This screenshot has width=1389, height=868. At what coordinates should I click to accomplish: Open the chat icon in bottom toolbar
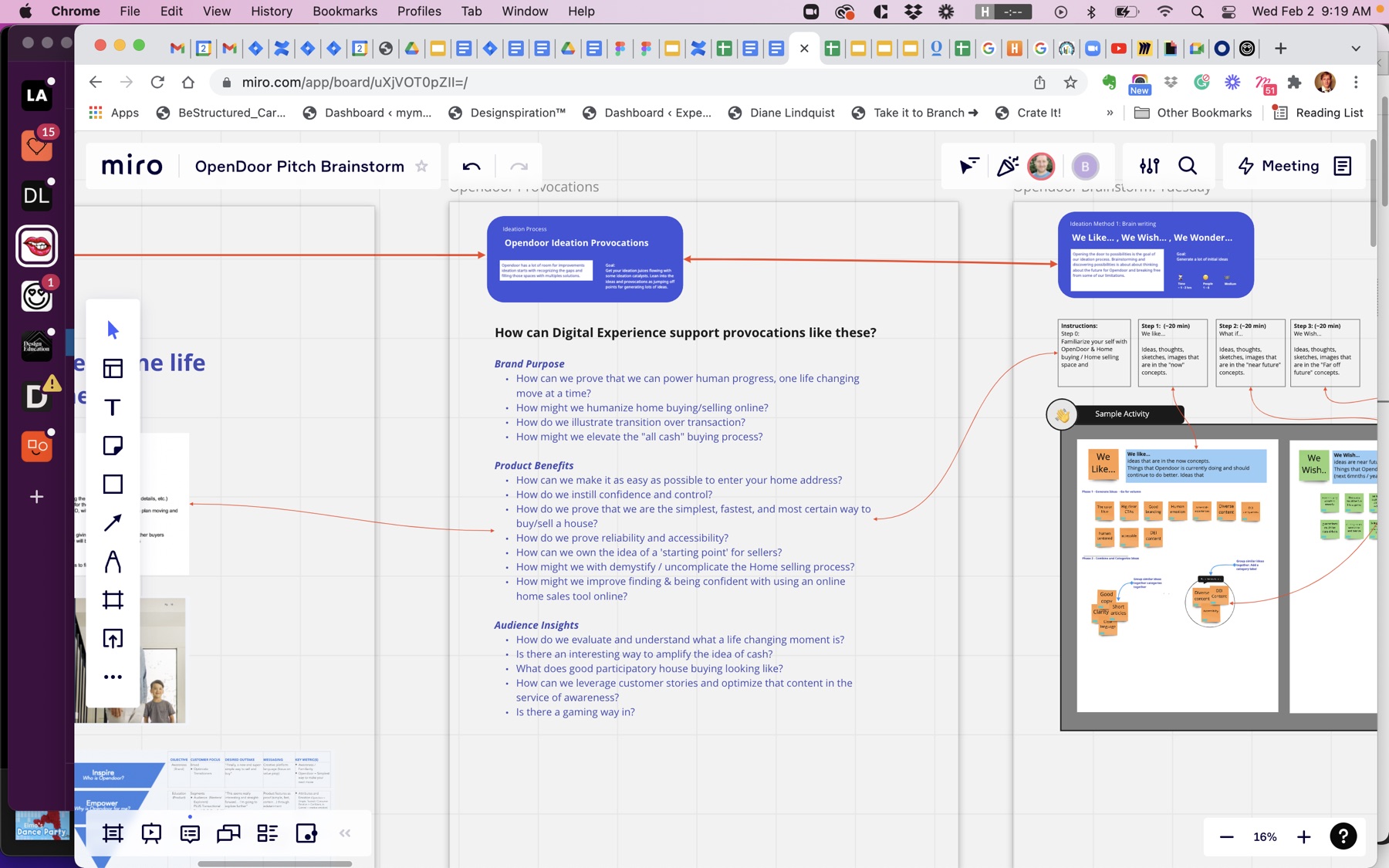click(x=228, y=833)
